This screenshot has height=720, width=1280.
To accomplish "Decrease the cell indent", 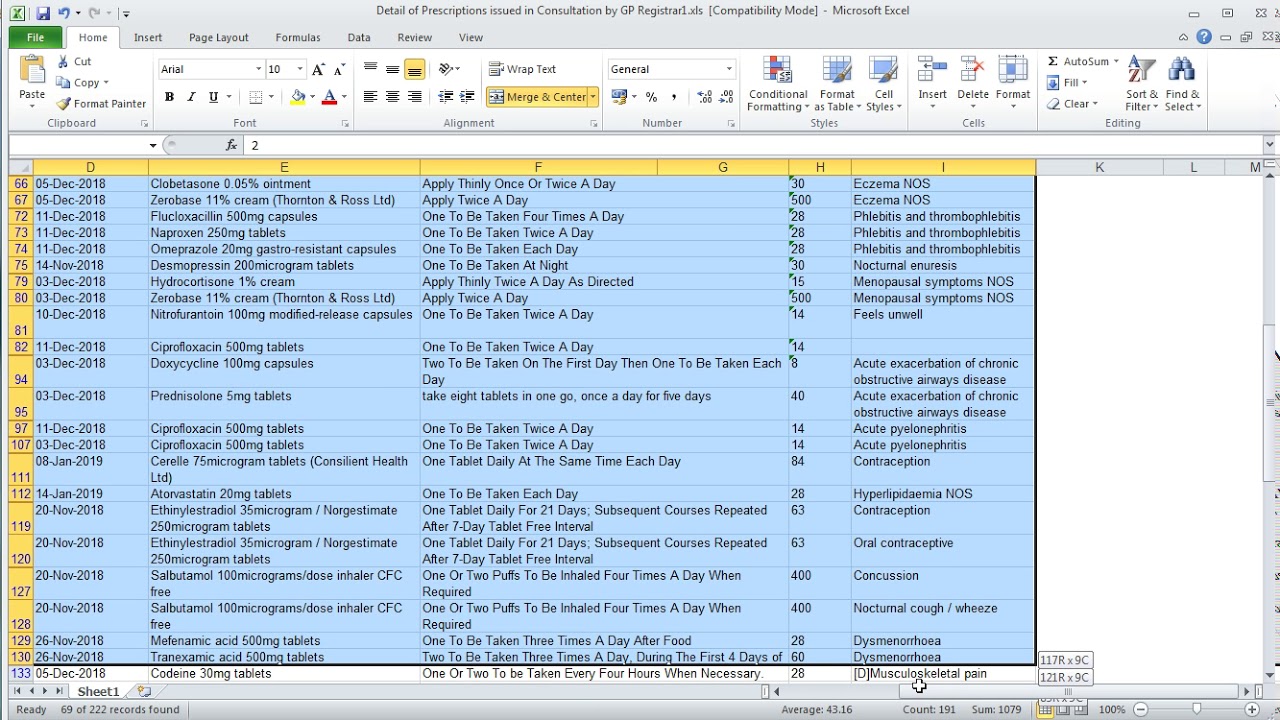I will tap(446, 97).
